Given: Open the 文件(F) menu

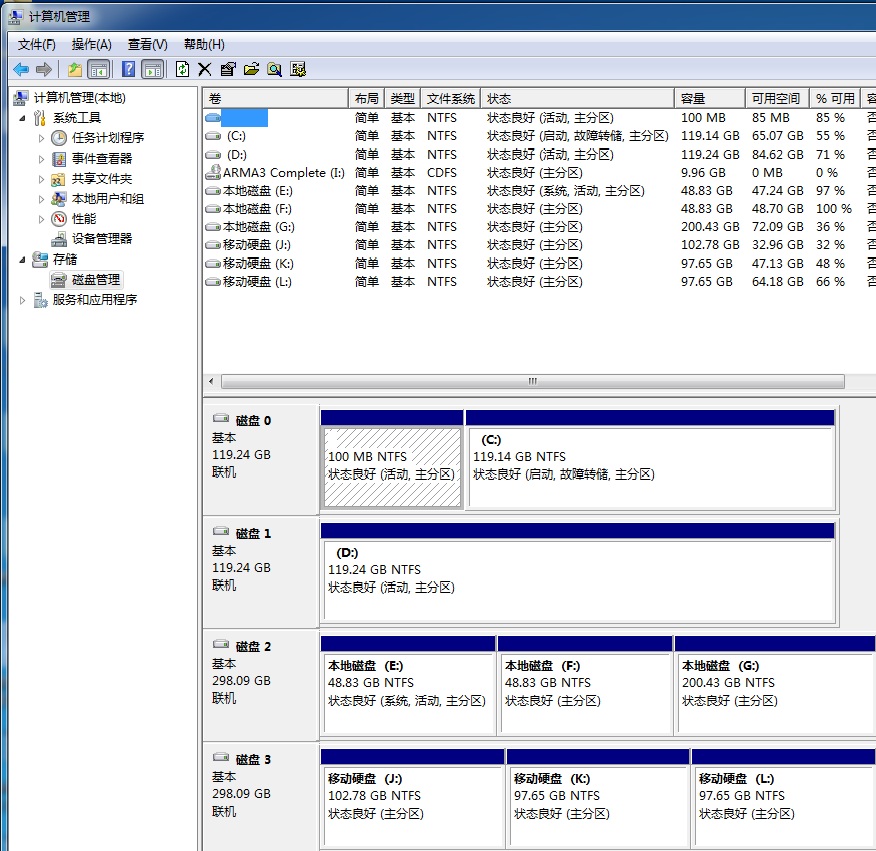Looking at the screenshot, I should tap(37, 45).
